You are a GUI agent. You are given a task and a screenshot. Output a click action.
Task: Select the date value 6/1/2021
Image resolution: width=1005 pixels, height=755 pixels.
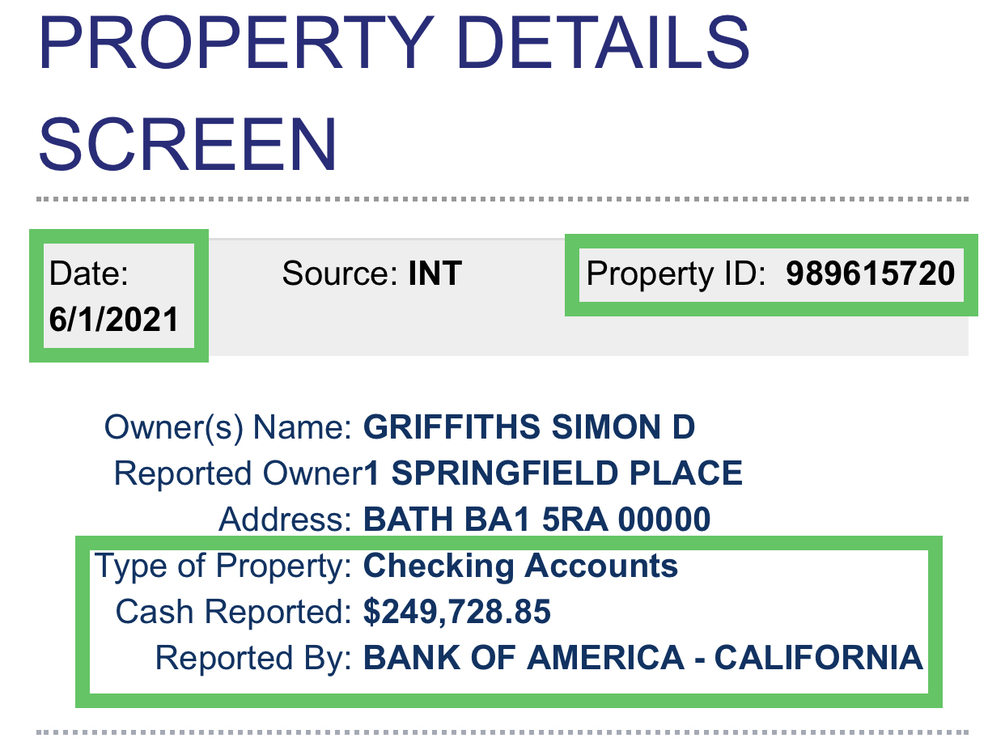click(x=114, y=319)
